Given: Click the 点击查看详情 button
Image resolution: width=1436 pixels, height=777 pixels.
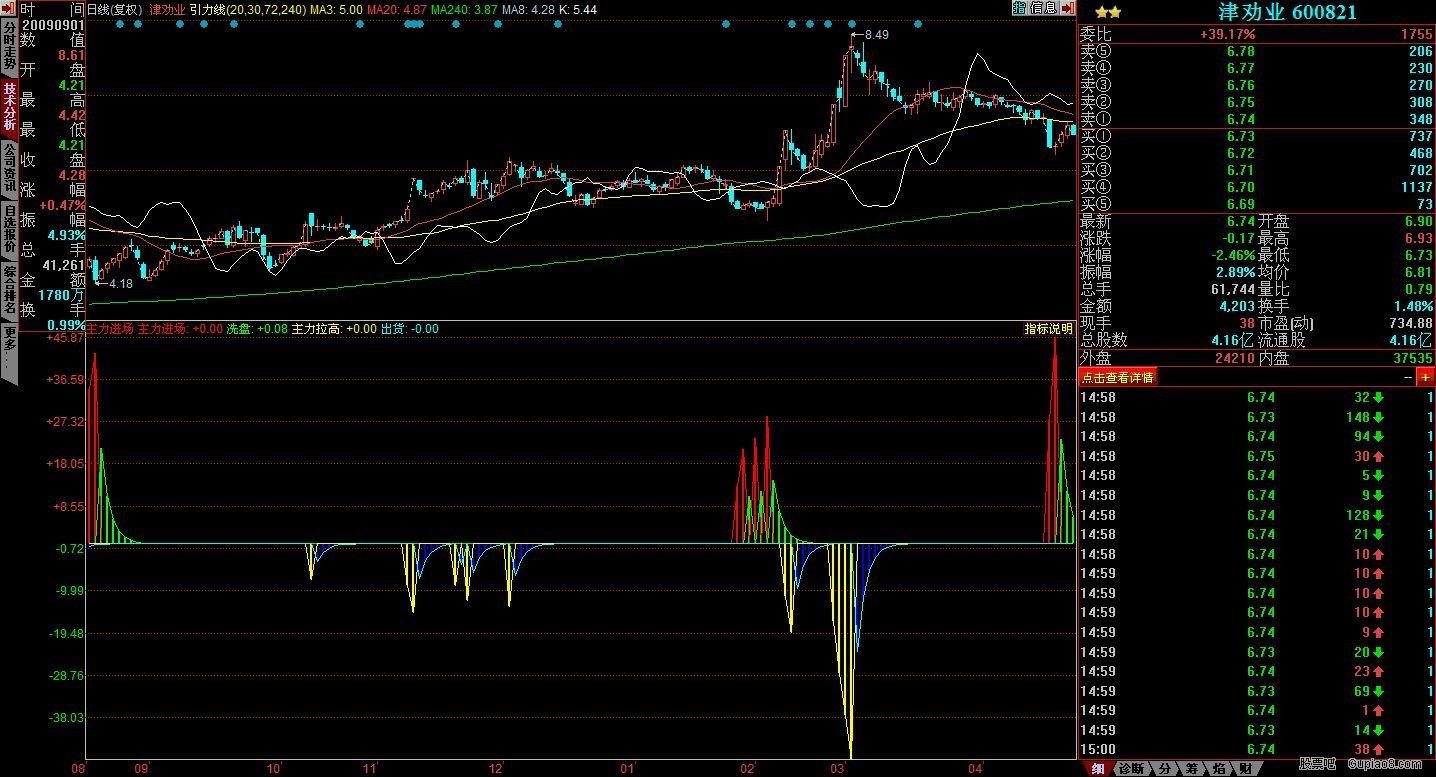Looking at the screenshot, I should (1118, 377).
